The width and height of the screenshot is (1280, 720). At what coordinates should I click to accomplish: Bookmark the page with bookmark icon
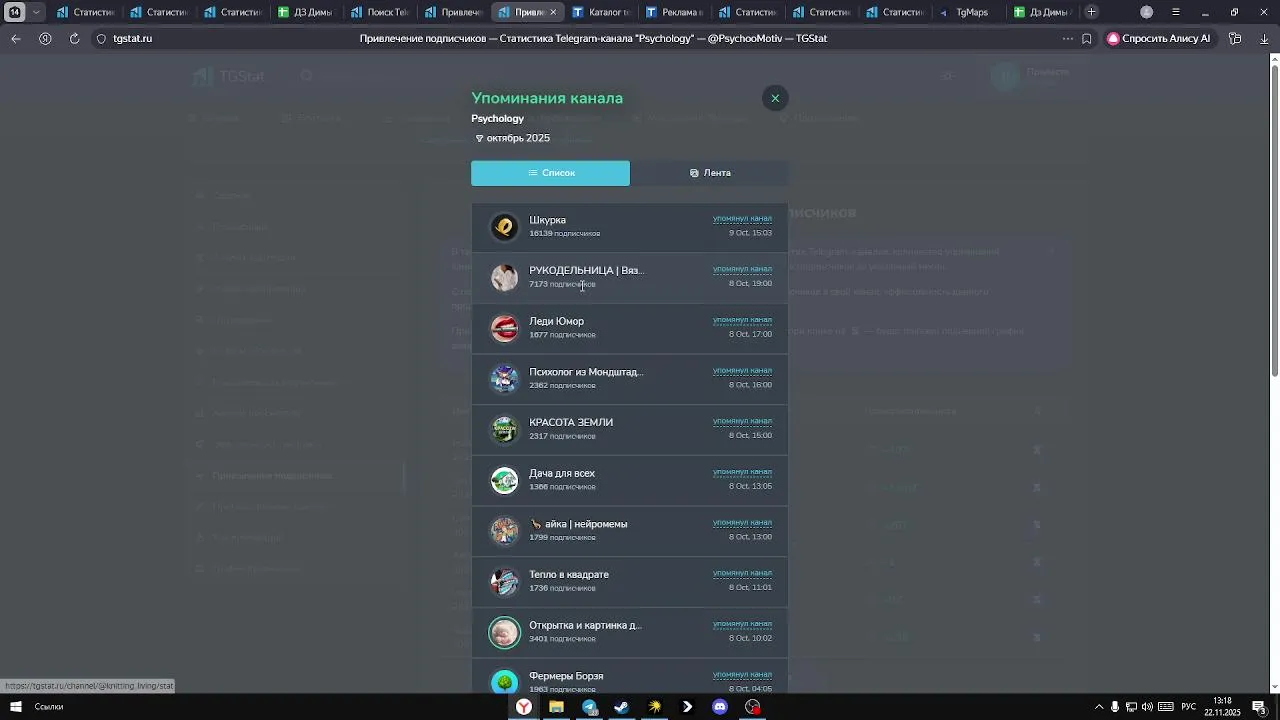pos(1087,38)
